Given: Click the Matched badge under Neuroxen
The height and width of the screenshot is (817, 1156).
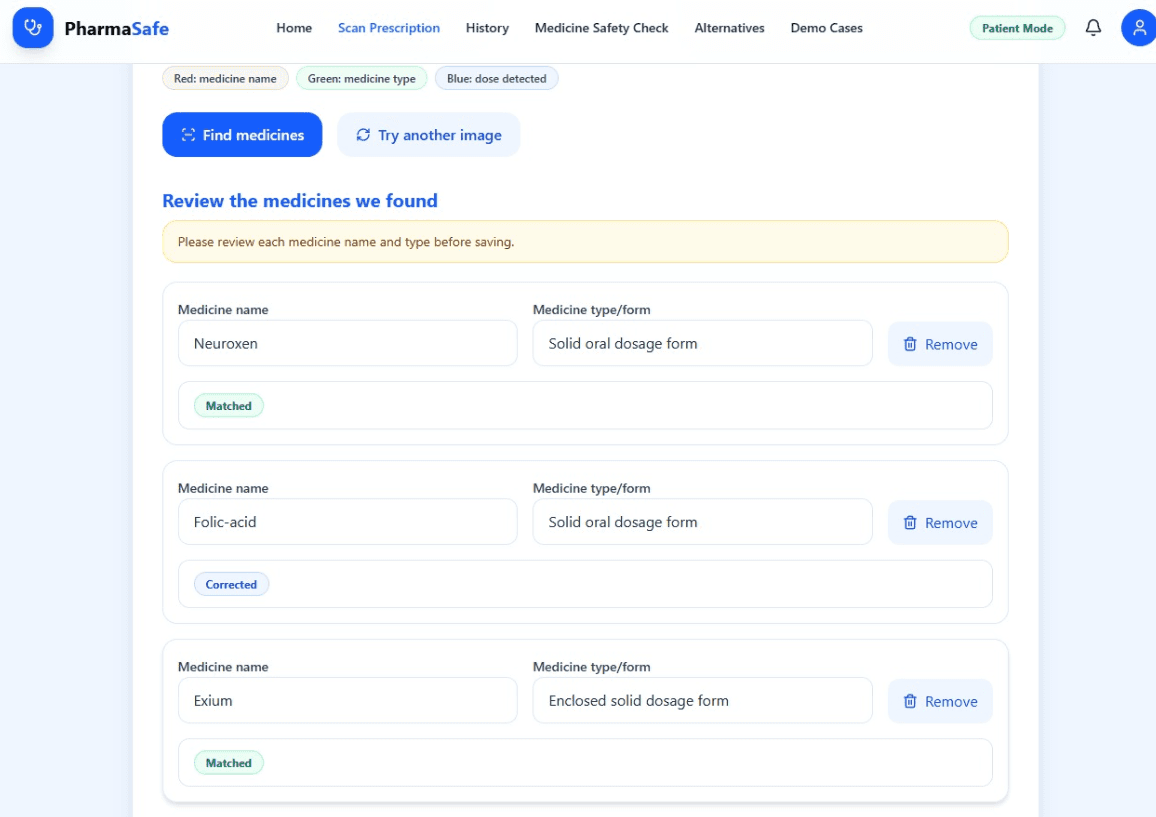Looking at the screenshot, I should [x=229, y=406].
